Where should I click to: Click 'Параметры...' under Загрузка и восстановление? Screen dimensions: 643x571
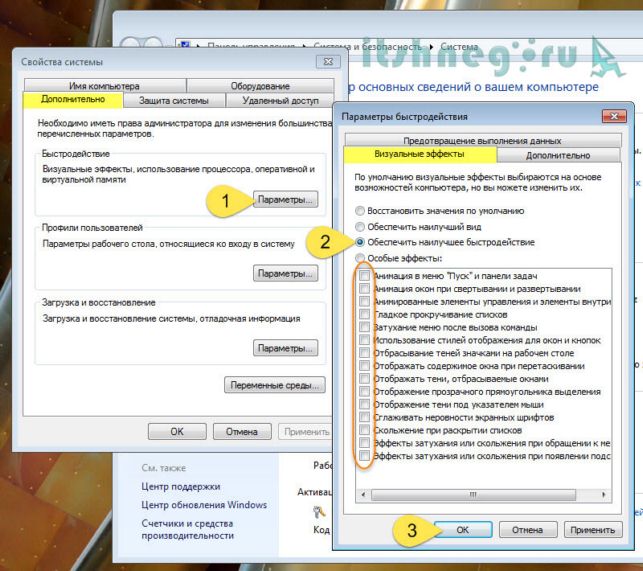pyautogui.click(x=285, y=348)
